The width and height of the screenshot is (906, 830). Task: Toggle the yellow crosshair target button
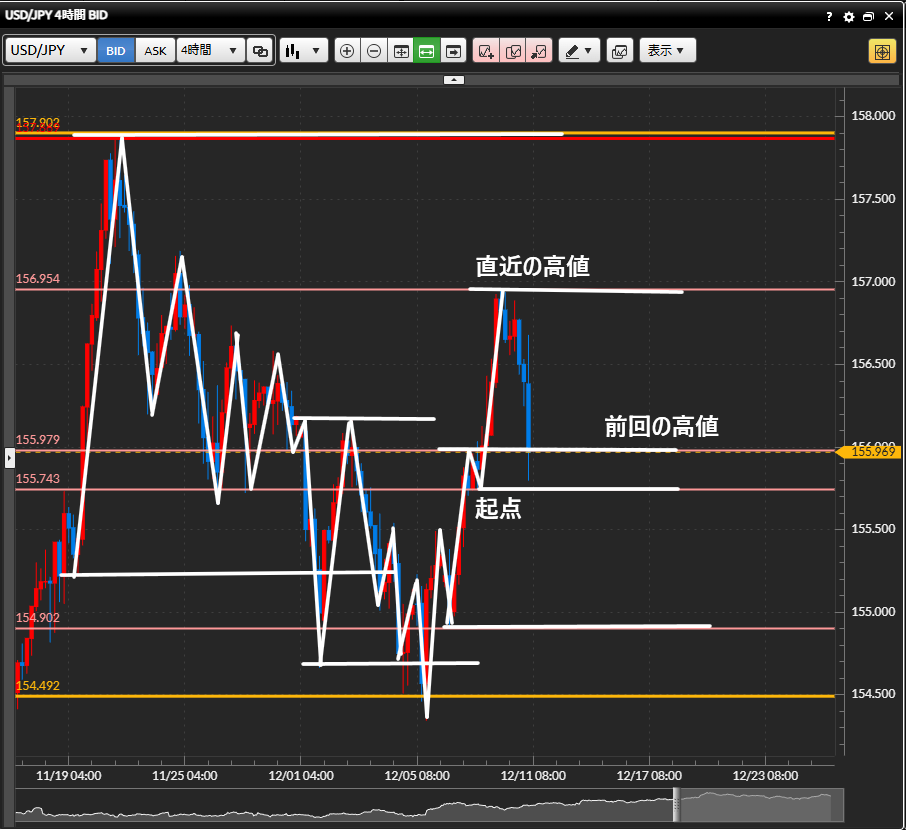pos(881,52)
